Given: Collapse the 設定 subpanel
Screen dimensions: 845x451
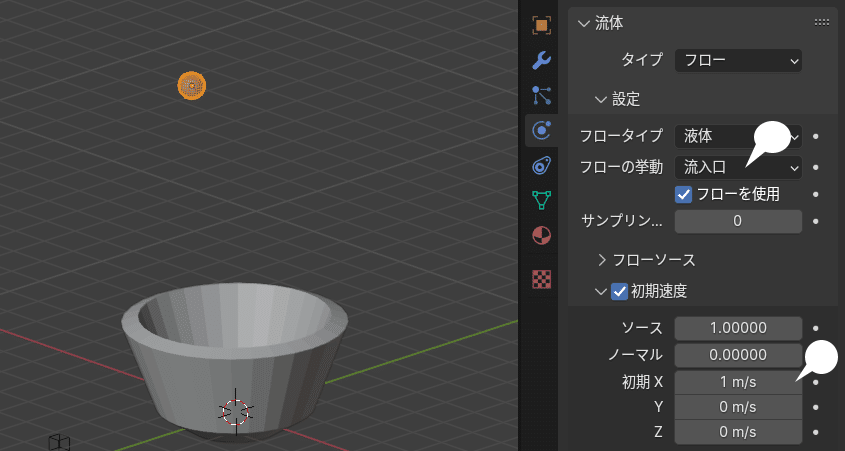Looking at the screenshot, I should coord(600,99).
